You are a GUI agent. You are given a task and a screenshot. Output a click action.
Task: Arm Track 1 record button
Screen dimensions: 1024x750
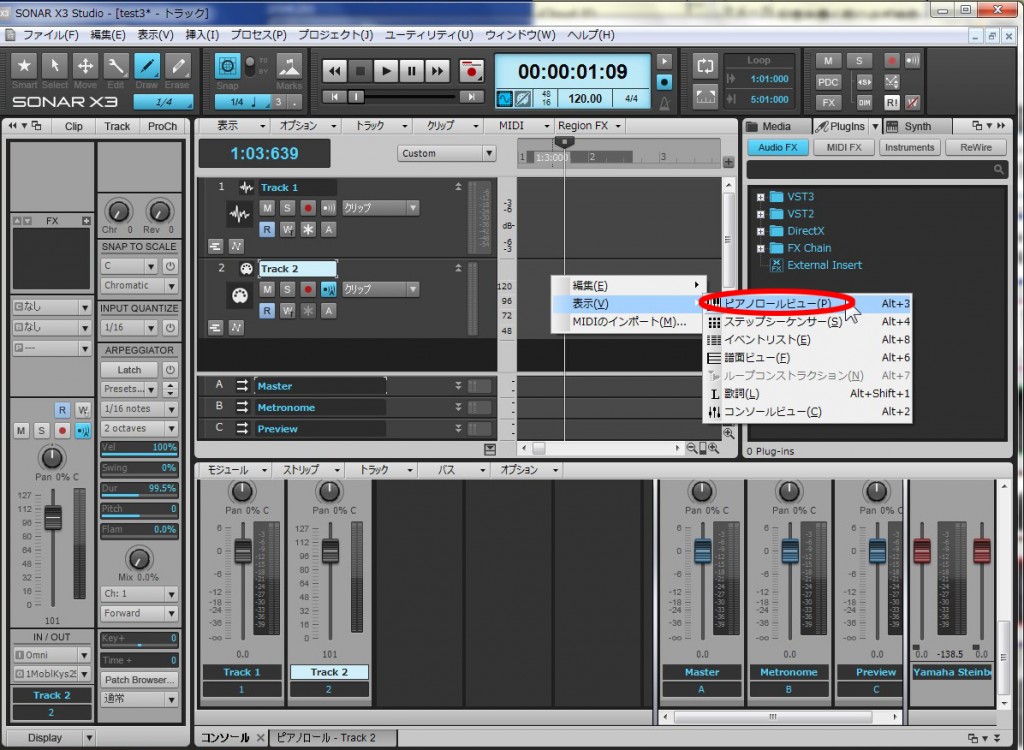308,208
